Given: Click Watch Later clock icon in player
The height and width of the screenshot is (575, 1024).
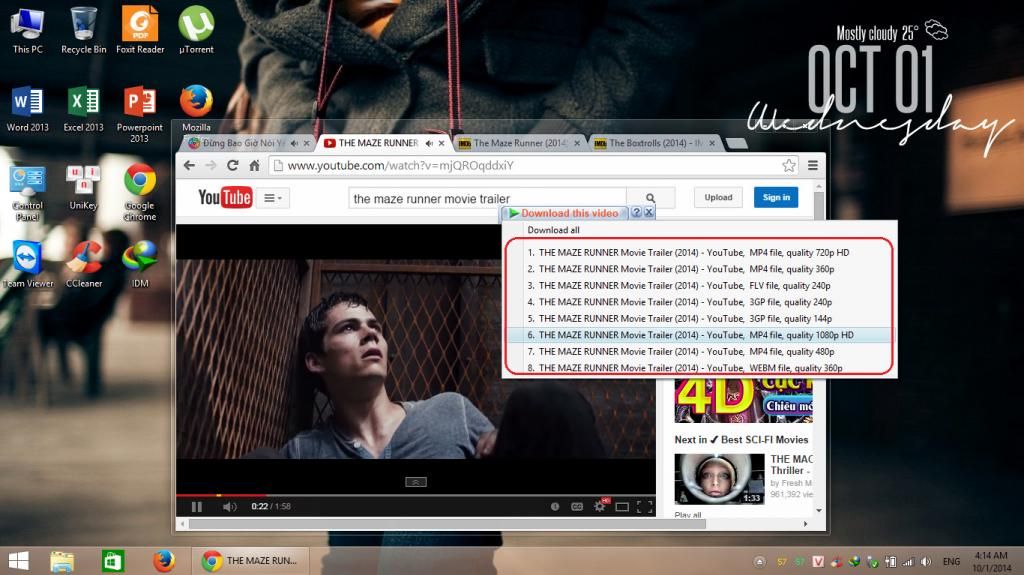Looking at the screenshot, I should coord(554,506).
